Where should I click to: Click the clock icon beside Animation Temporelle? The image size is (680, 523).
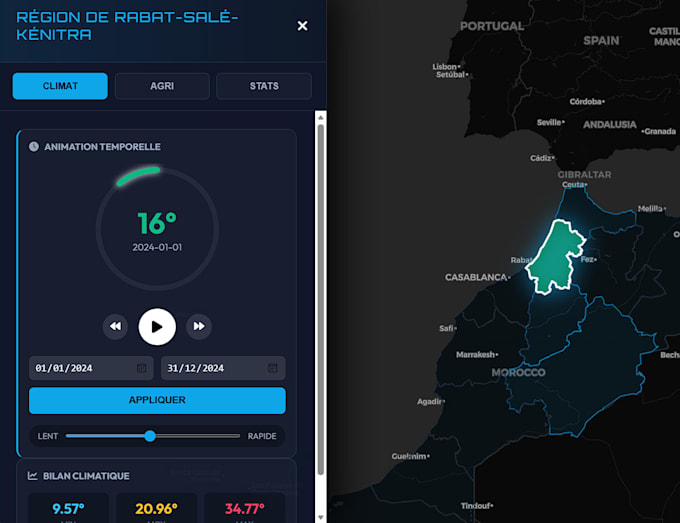(34, 147)
